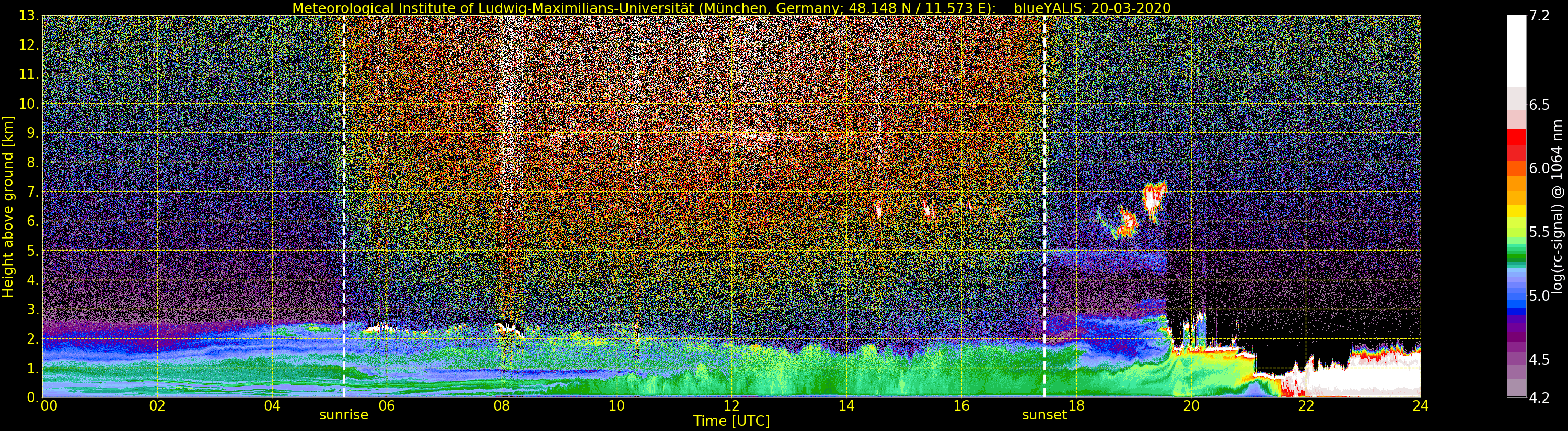The image size is (1568, 431).
Task: Pick the bright red segment of the colorbar
Action: (x=1516, y=137)
